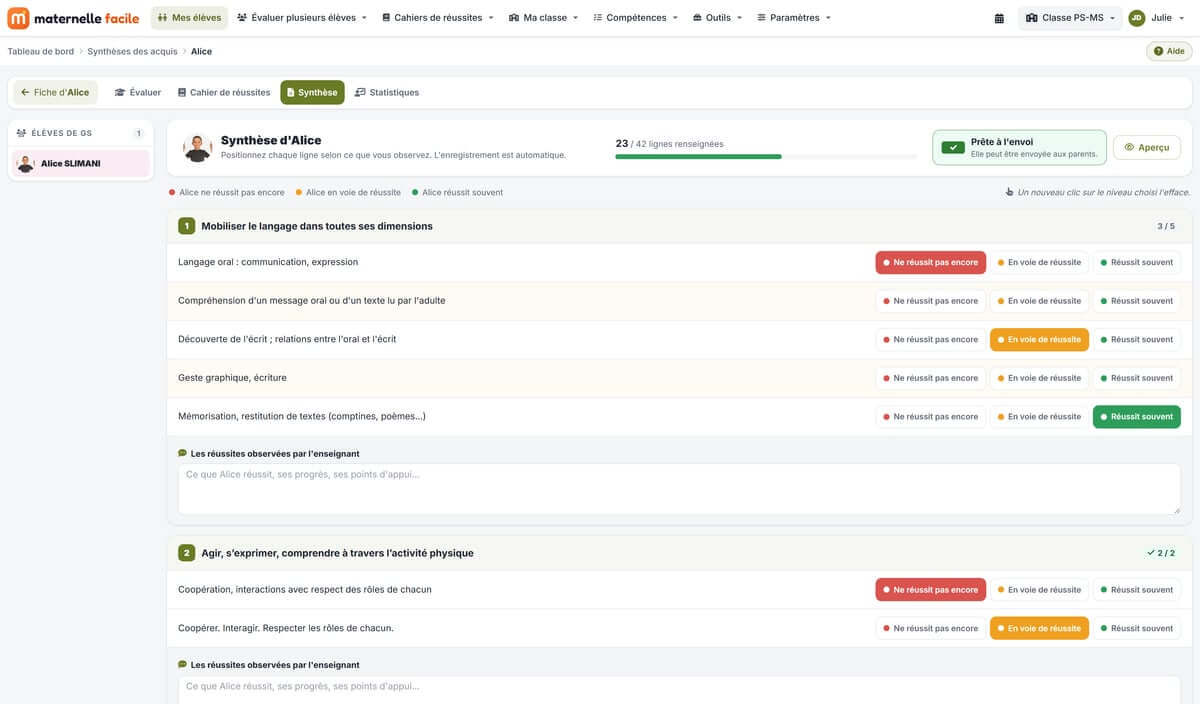1200x704 pixels.
Task: Open the Mes élèves menu
Action: (x=189, y=18)
